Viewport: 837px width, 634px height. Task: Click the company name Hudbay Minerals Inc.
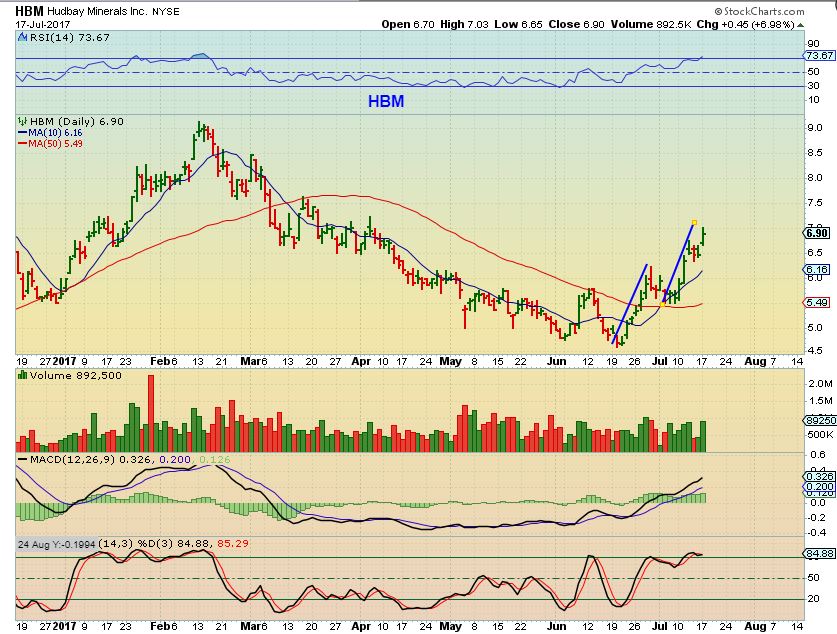point(97,11)
